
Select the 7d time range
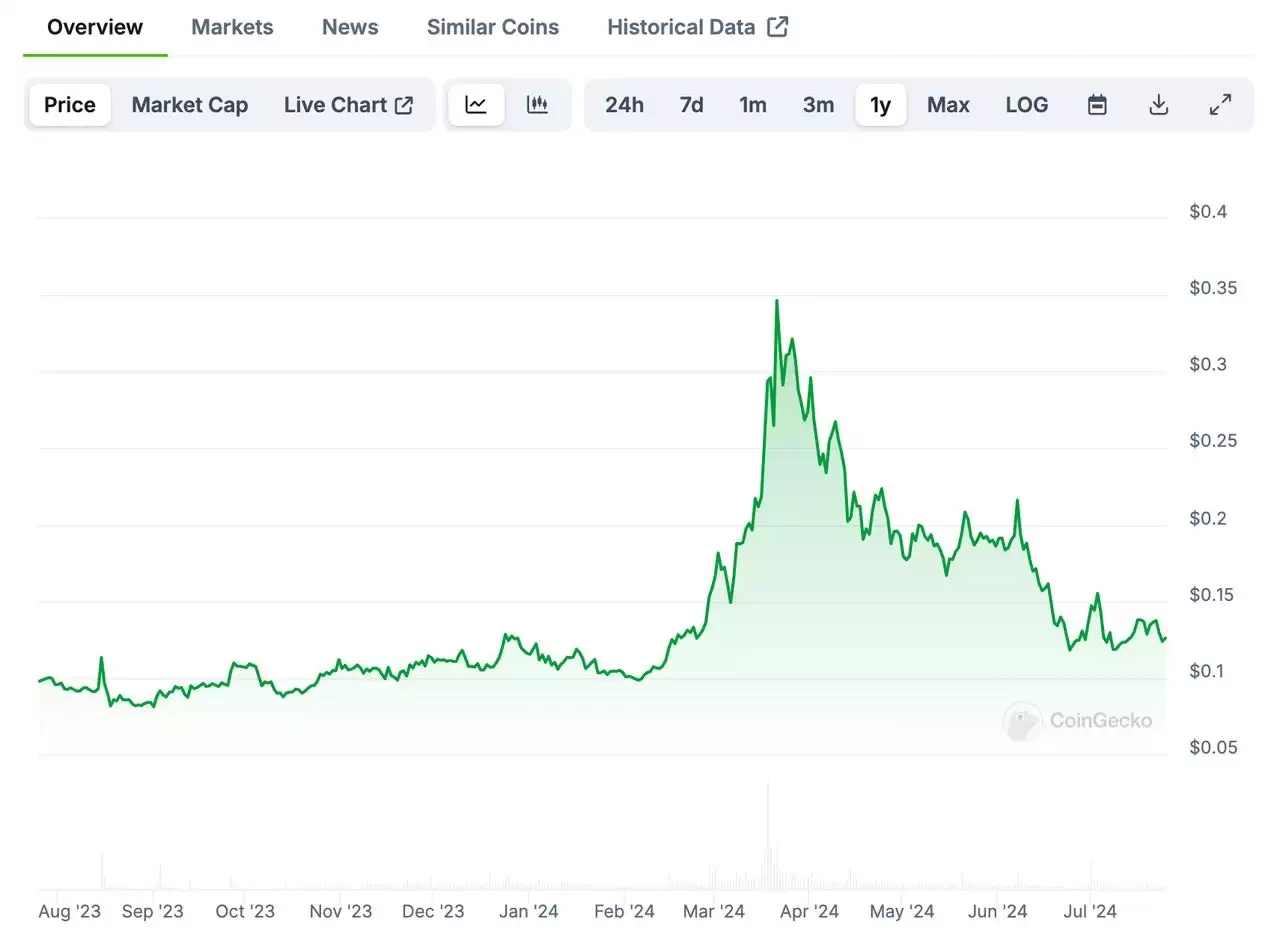[691, 104]
